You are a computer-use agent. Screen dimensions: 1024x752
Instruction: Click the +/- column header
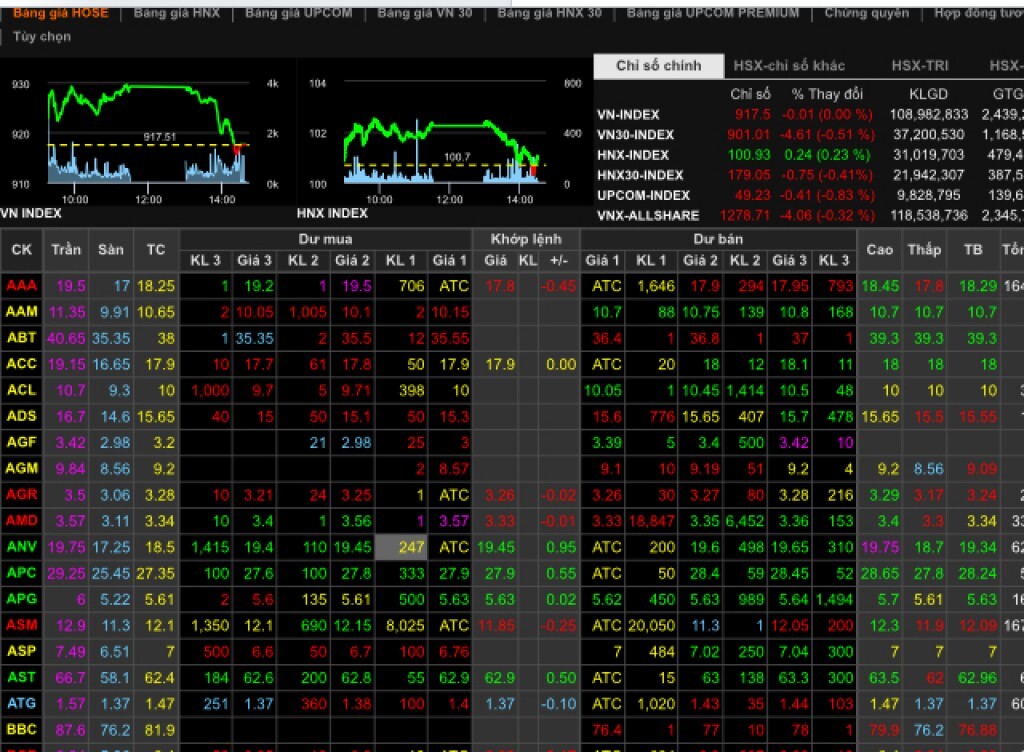(x=559, y=260)
